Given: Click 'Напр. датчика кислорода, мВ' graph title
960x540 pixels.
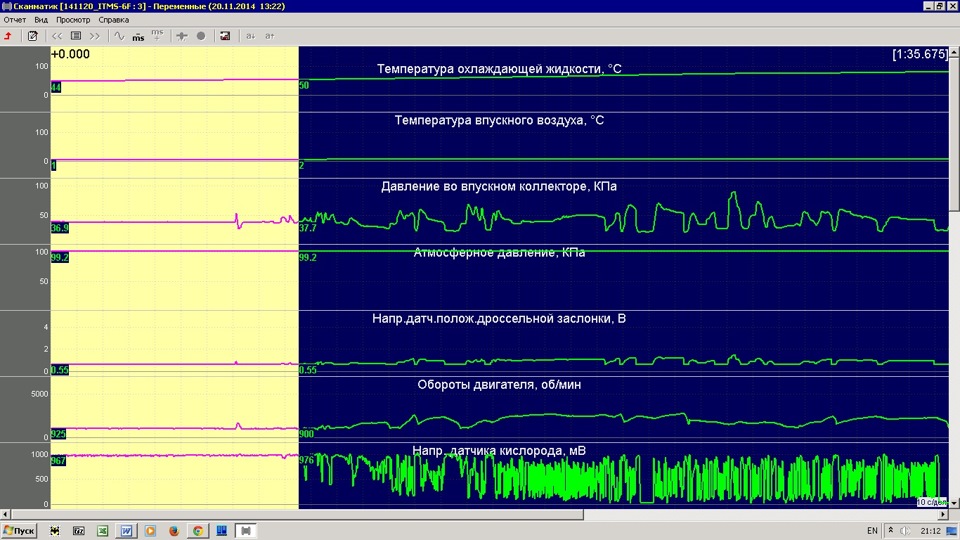Looking at the screenshot, I should click(x=499, y=451).
